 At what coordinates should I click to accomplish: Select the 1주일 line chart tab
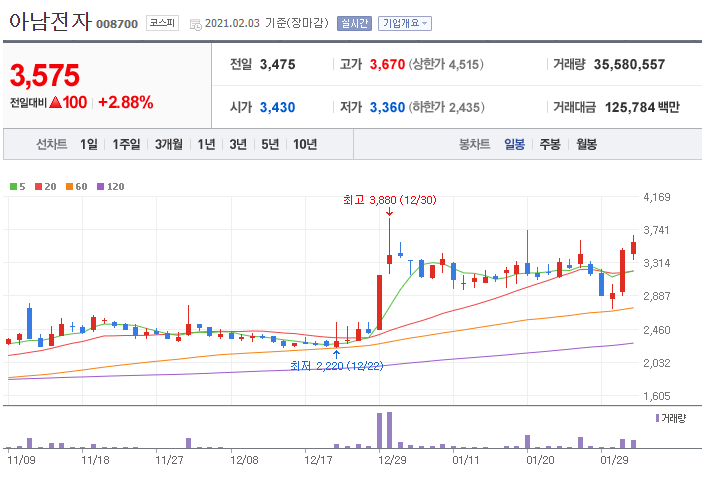[x=126, y=144]
